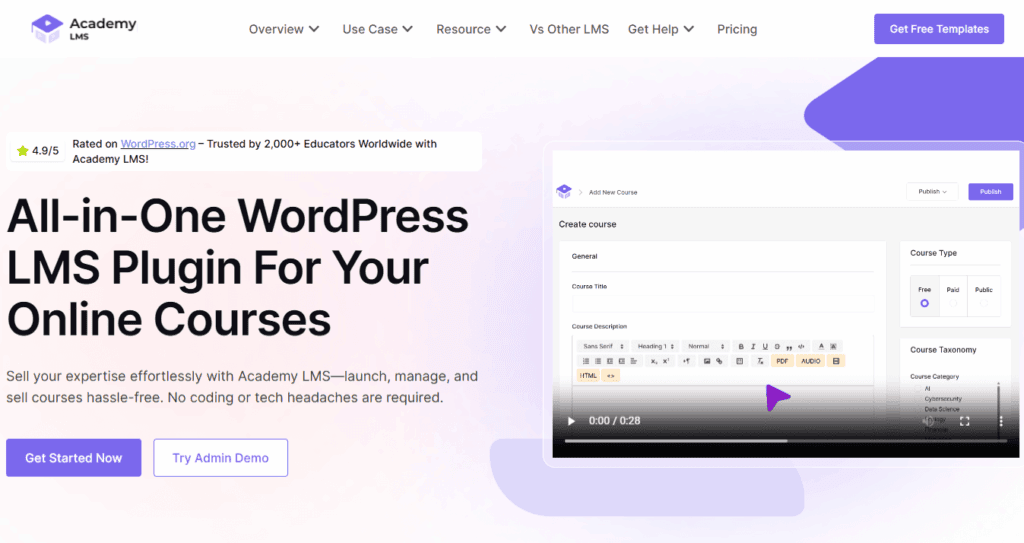1024x543 pixels.
Task: Toggle strikethrough in the description toolbar
Action: pos(777,346)
